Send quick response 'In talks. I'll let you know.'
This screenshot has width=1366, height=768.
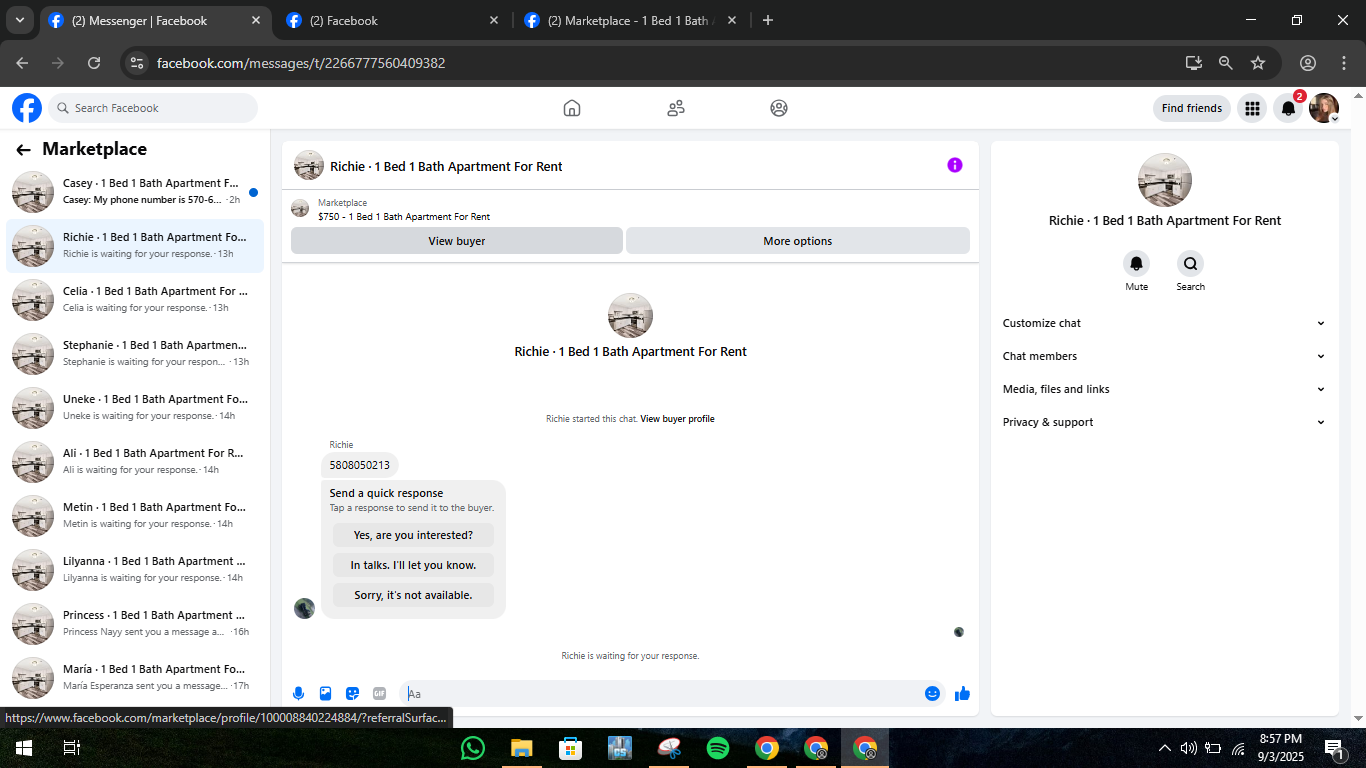point(413,565)
